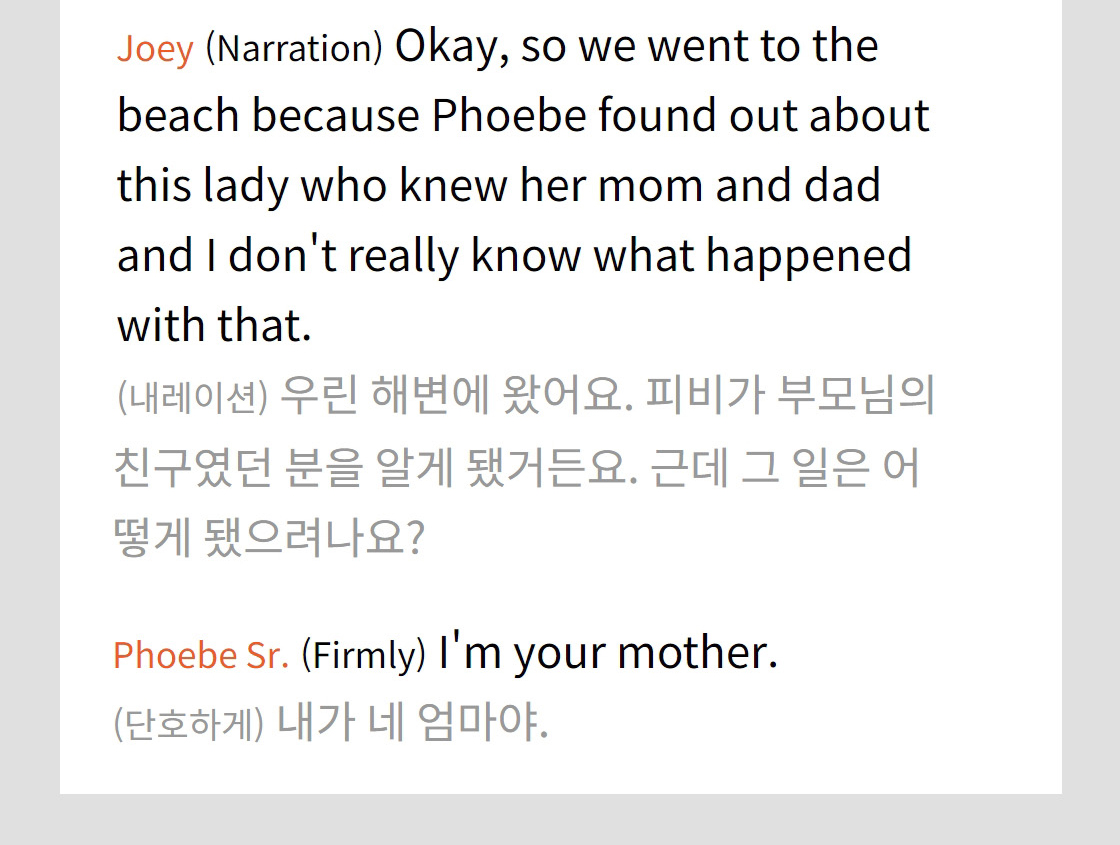Image resolution: width=1120 pixels, height=845 pixels.
Task: Click the line 'this lady who knew her mom and dad'
Action: 499,186
